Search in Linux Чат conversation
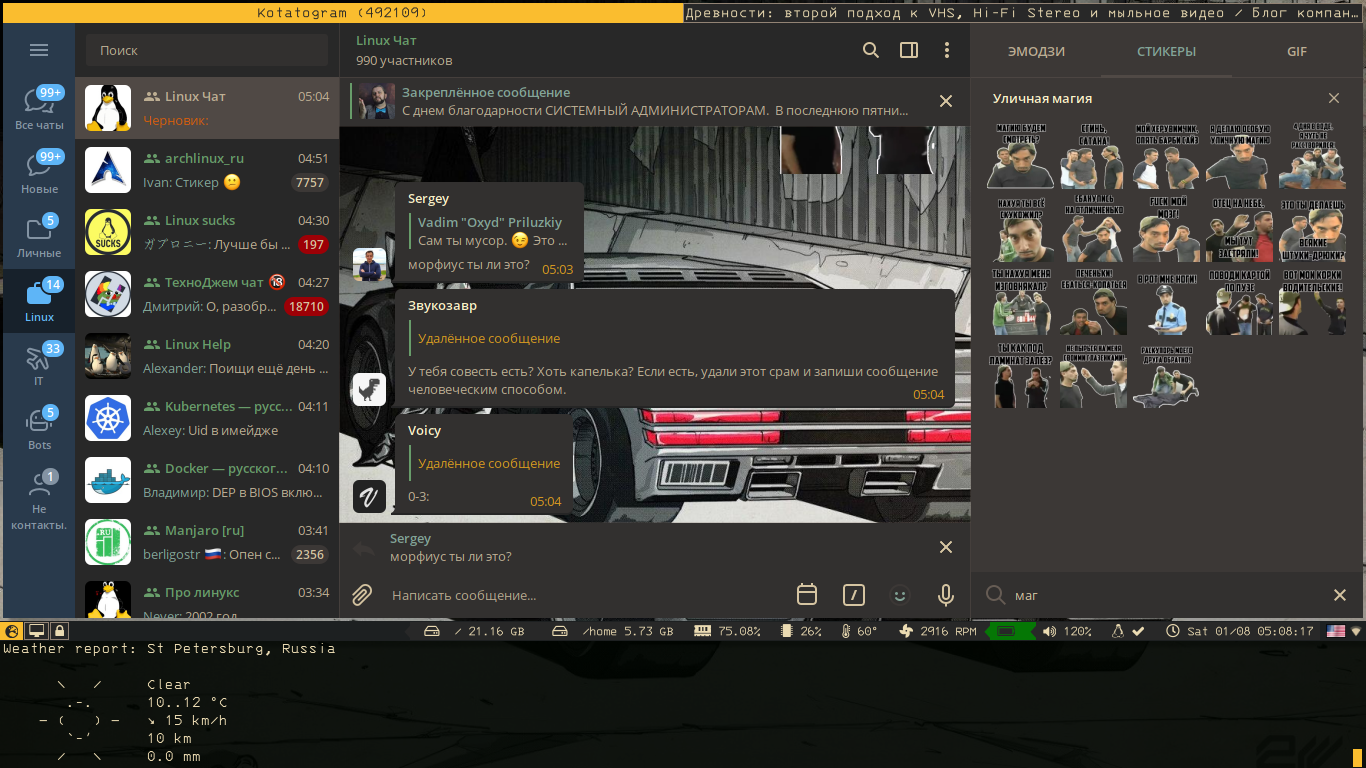 click(871, 50)
